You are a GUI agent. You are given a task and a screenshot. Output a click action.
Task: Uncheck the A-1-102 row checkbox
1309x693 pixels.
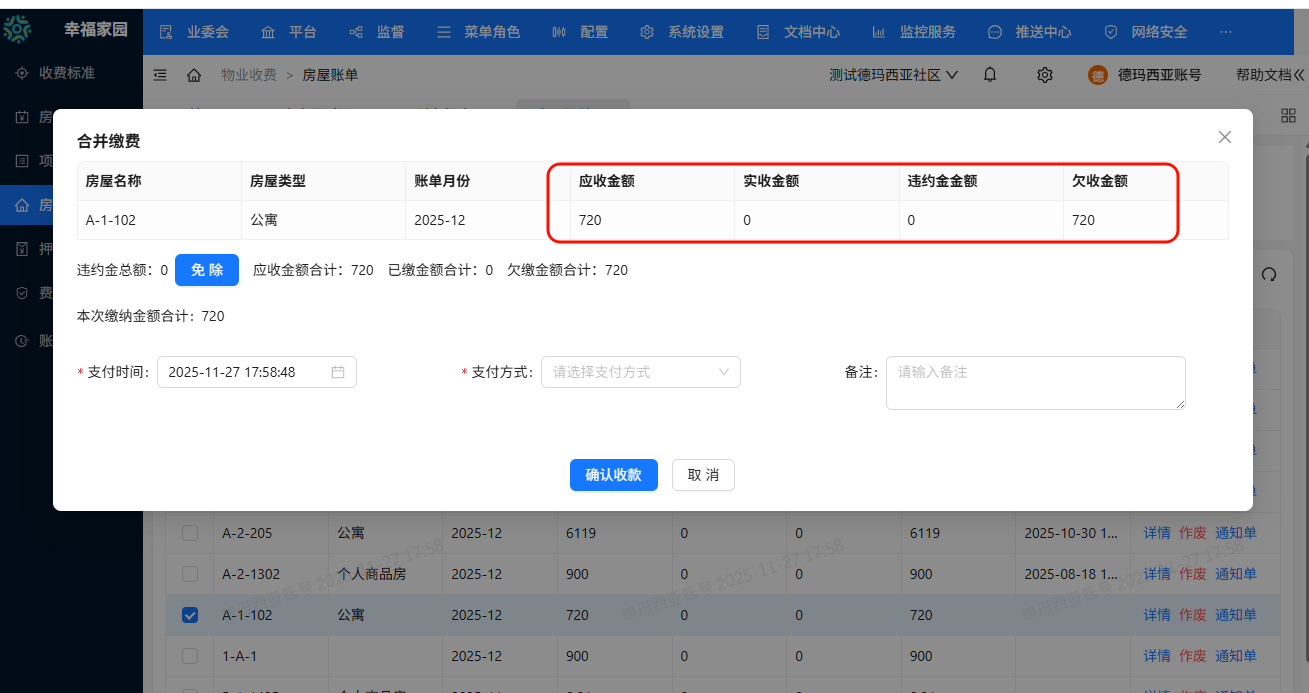[x=190, y=615]
